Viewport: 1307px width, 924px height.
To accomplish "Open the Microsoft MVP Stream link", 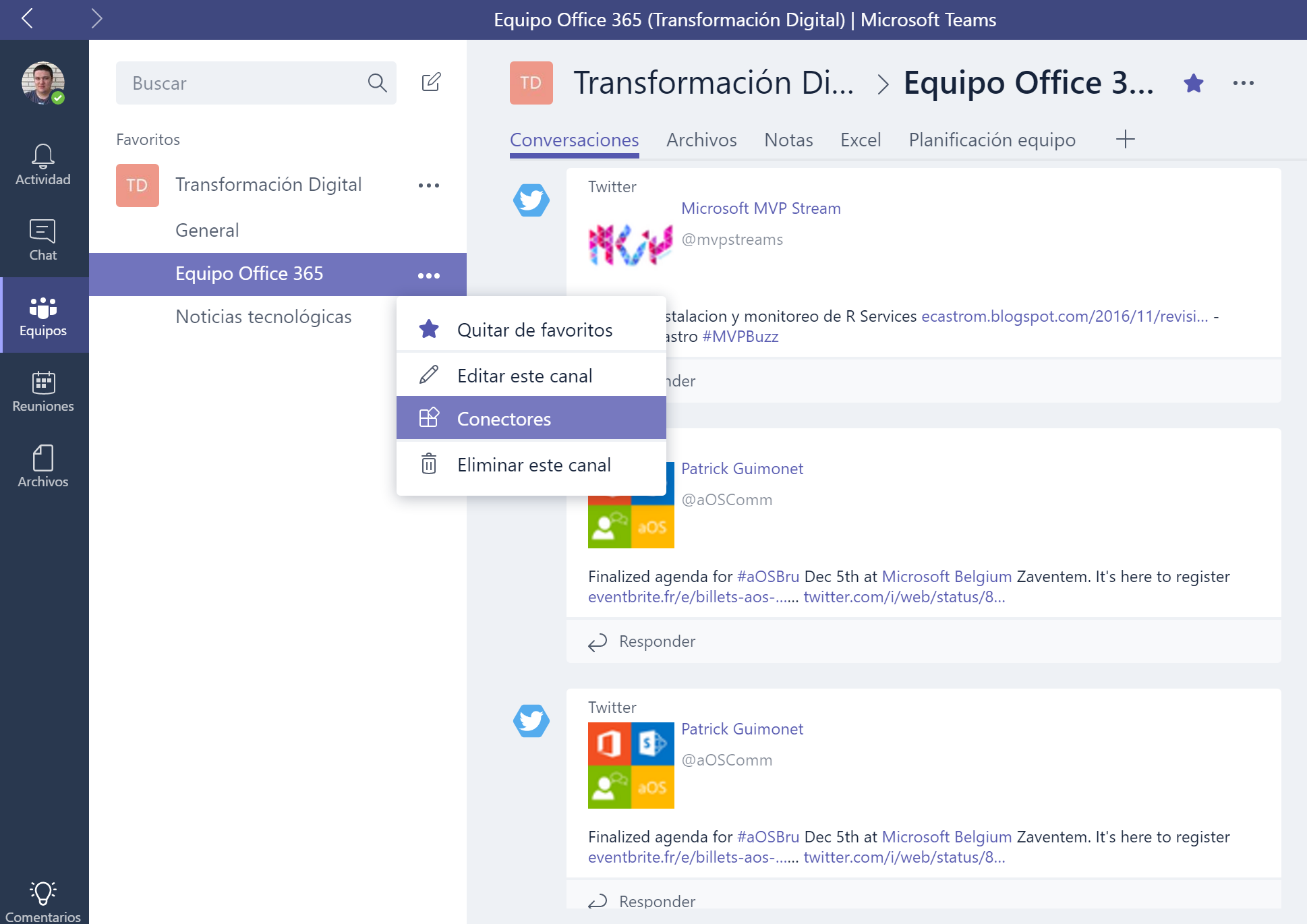I will coord(760,208).
